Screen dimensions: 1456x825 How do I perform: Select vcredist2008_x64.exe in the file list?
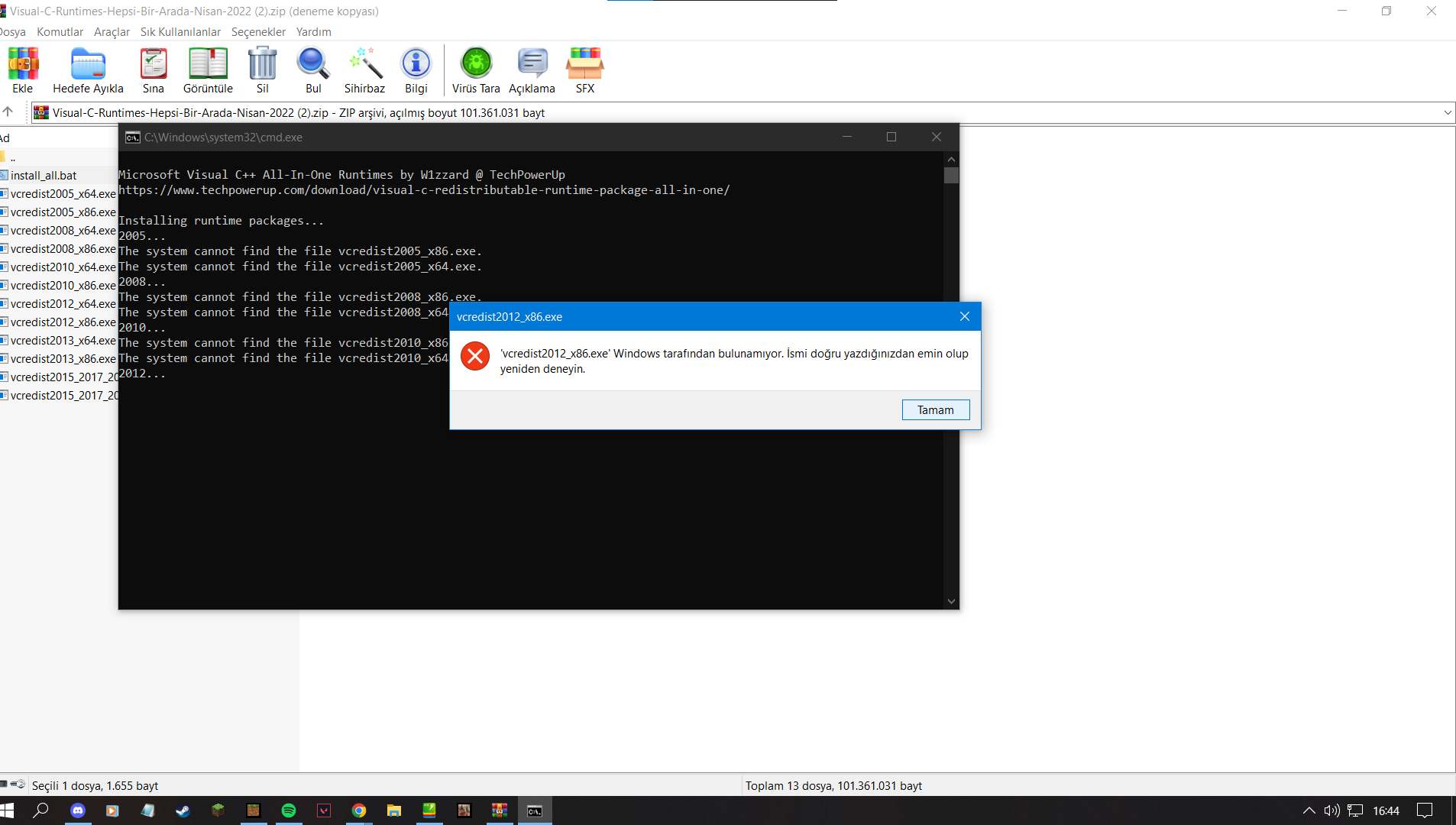(59, 231)
